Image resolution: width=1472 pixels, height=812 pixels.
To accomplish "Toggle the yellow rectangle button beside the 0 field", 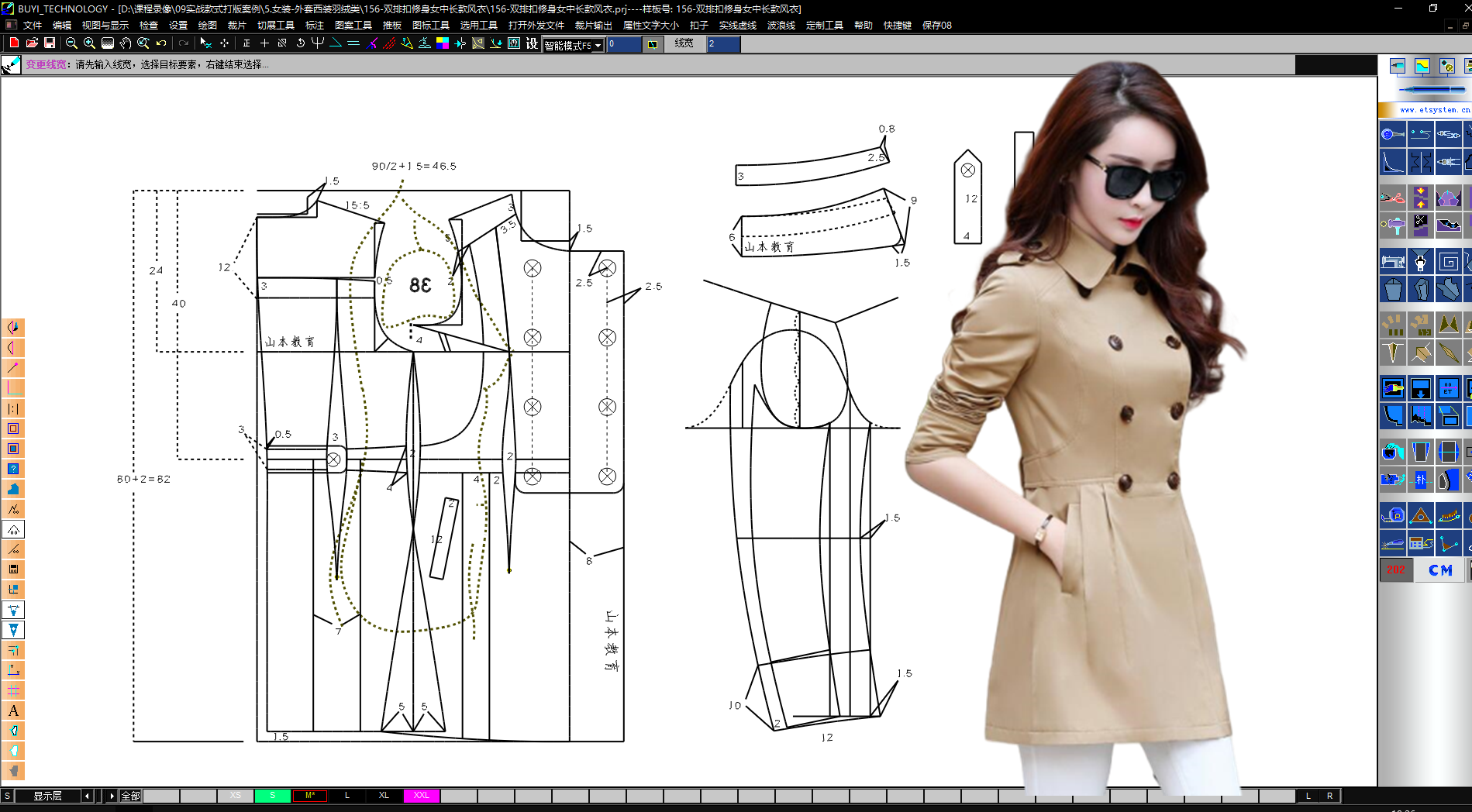I will click(653, 44).
